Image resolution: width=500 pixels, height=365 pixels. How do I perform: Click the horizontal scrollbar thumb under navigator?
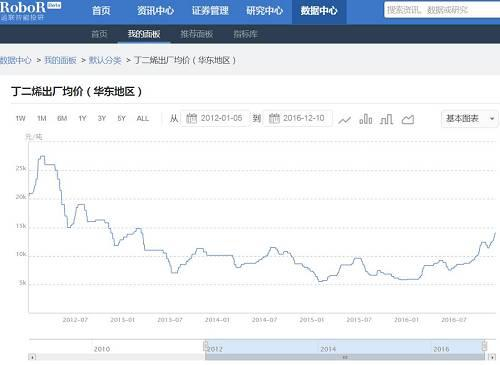point(345,357)
